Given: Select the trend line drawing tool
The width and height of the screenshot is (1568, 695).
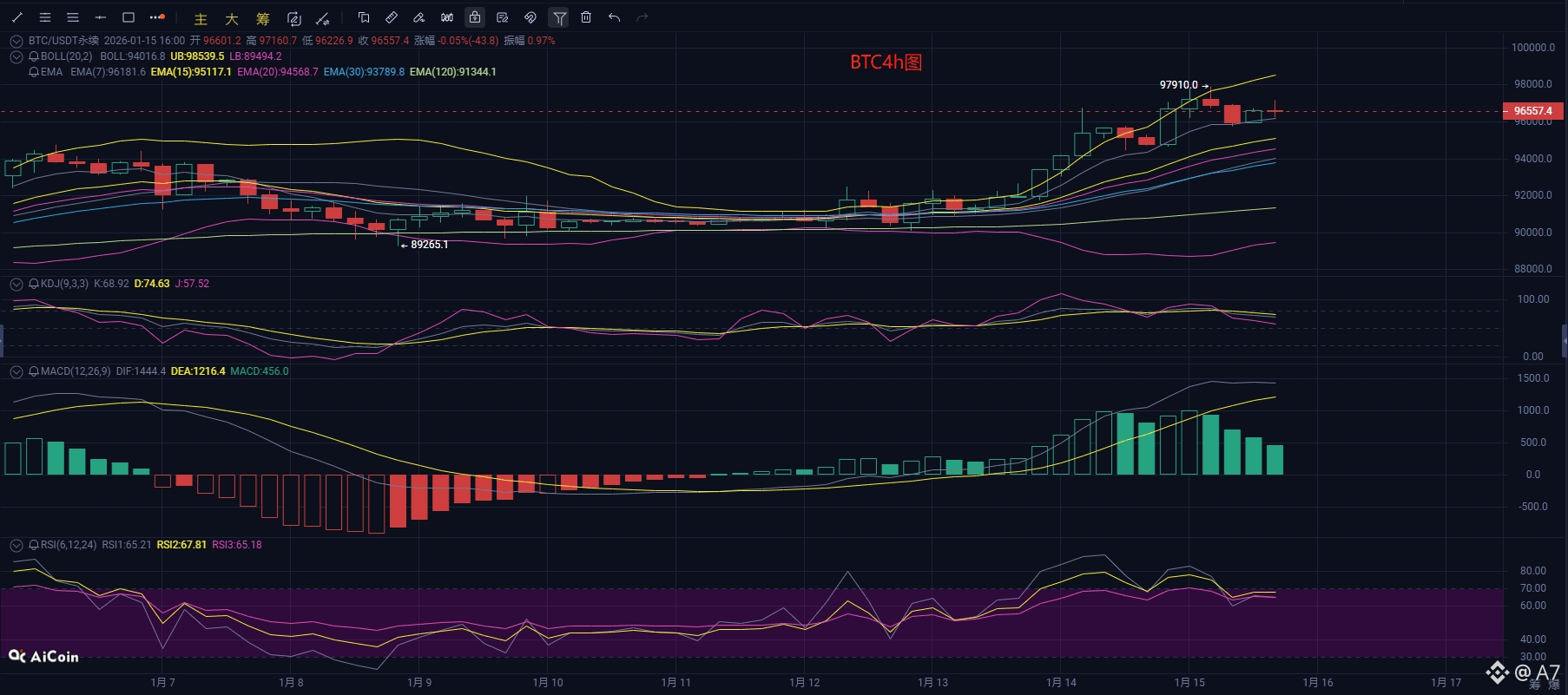Looking at the screenshot, I should point(17,17).
